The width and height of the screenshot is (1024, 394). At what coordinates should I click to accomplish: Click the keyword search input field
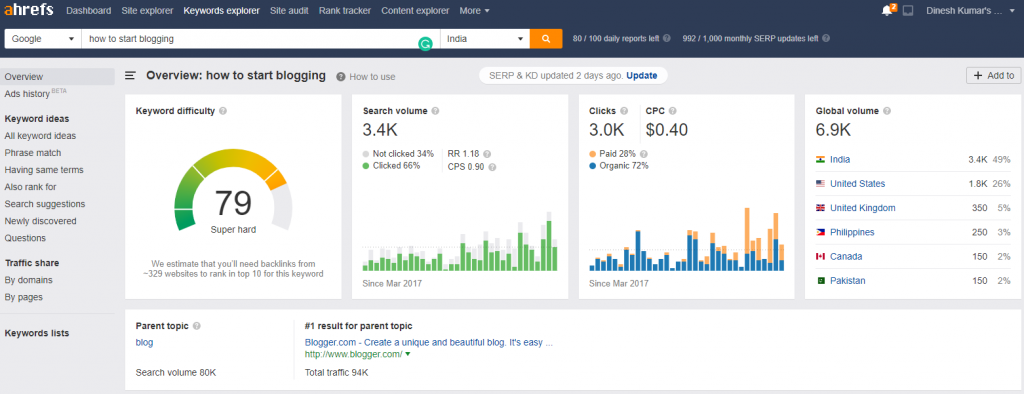tap(261, 39)
